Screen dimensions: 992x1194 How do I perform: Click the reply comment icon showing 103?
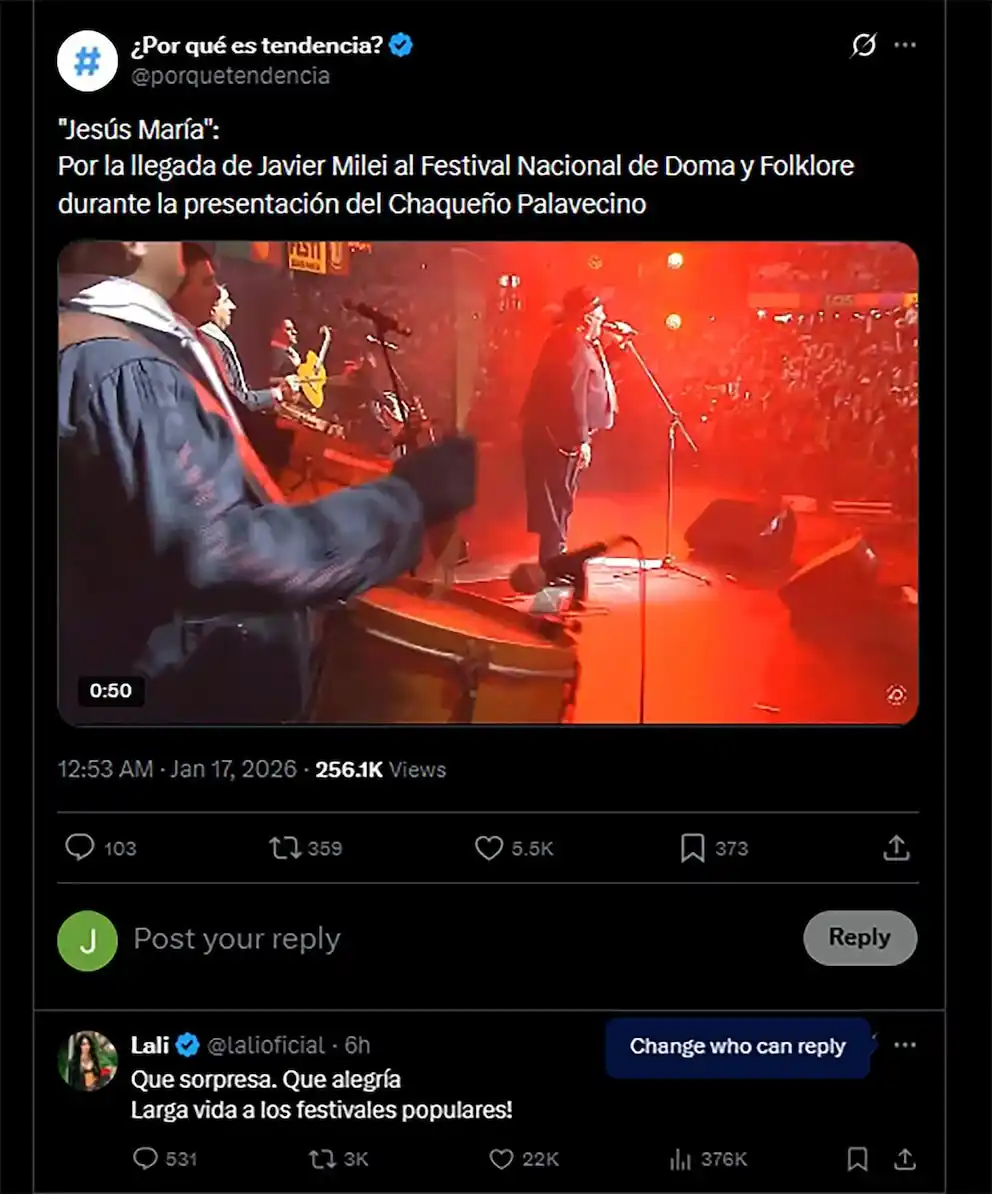pyautogui.click(x=80, y=848)
